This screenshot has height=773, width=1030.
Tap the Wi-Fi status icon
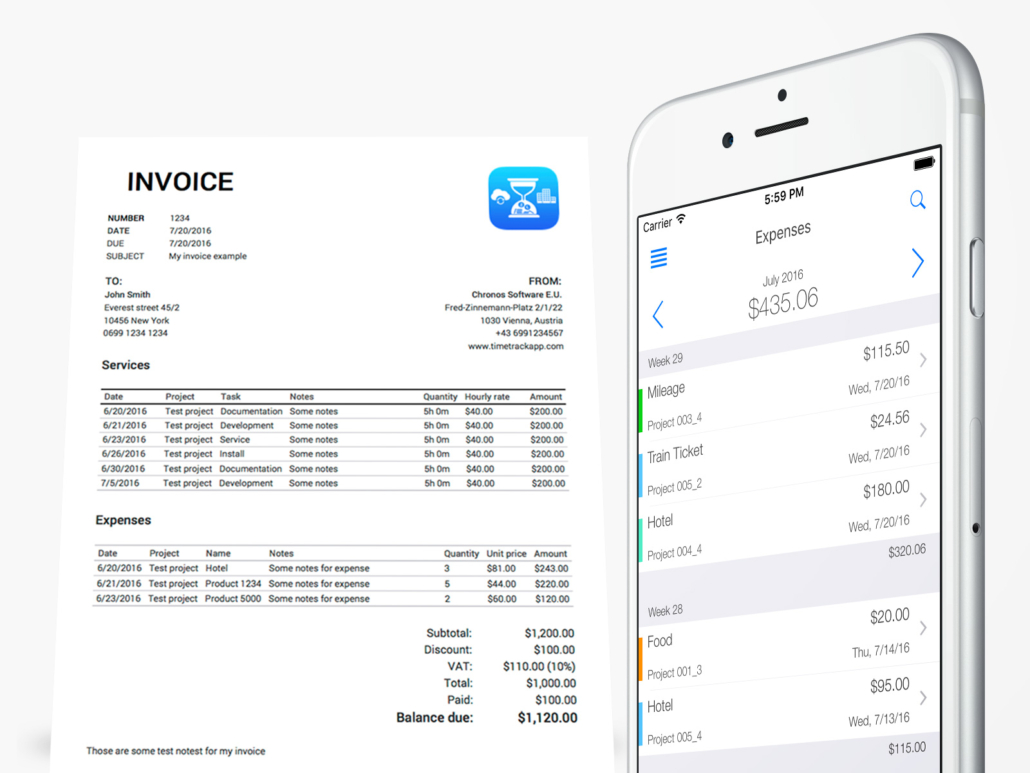[x=681, y=219]
